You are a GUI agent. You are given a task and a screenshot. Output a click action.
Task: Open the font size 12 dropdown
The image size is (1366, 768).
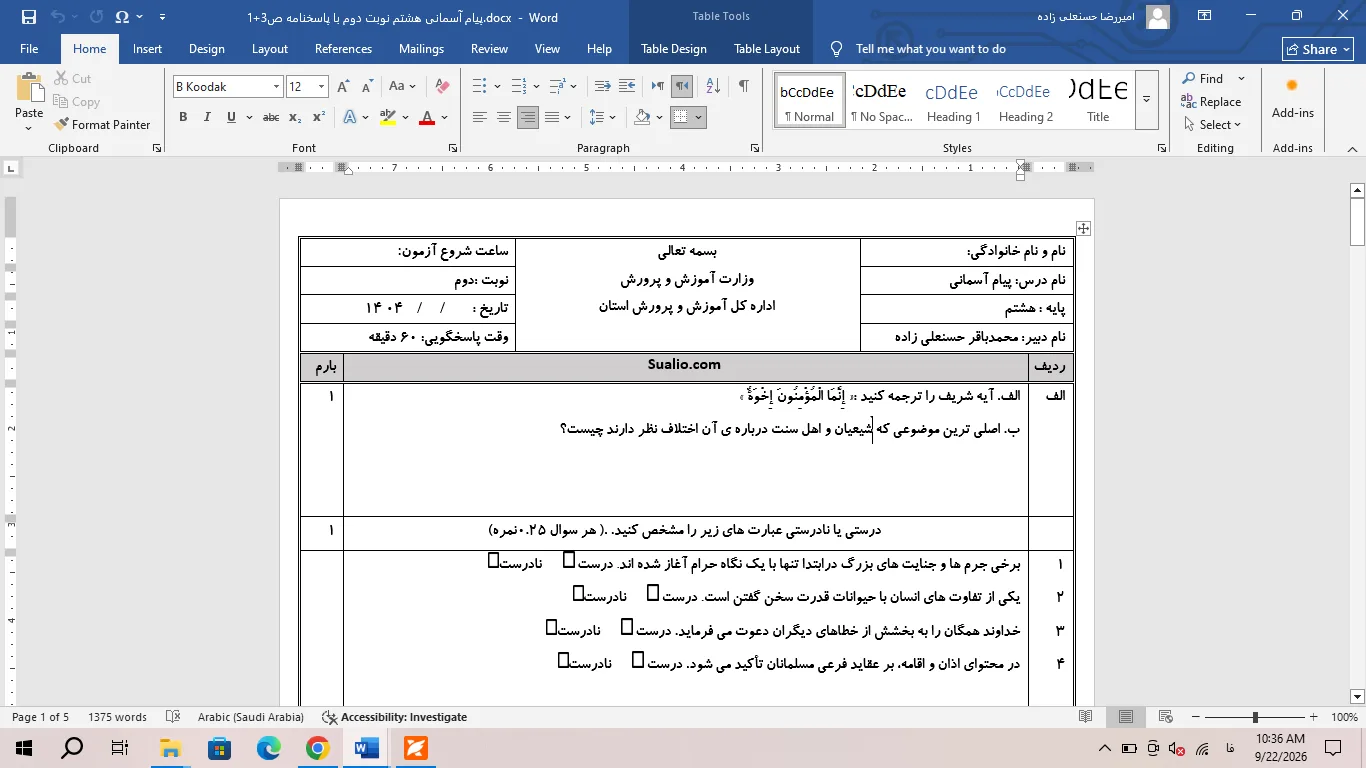[321, 87]
